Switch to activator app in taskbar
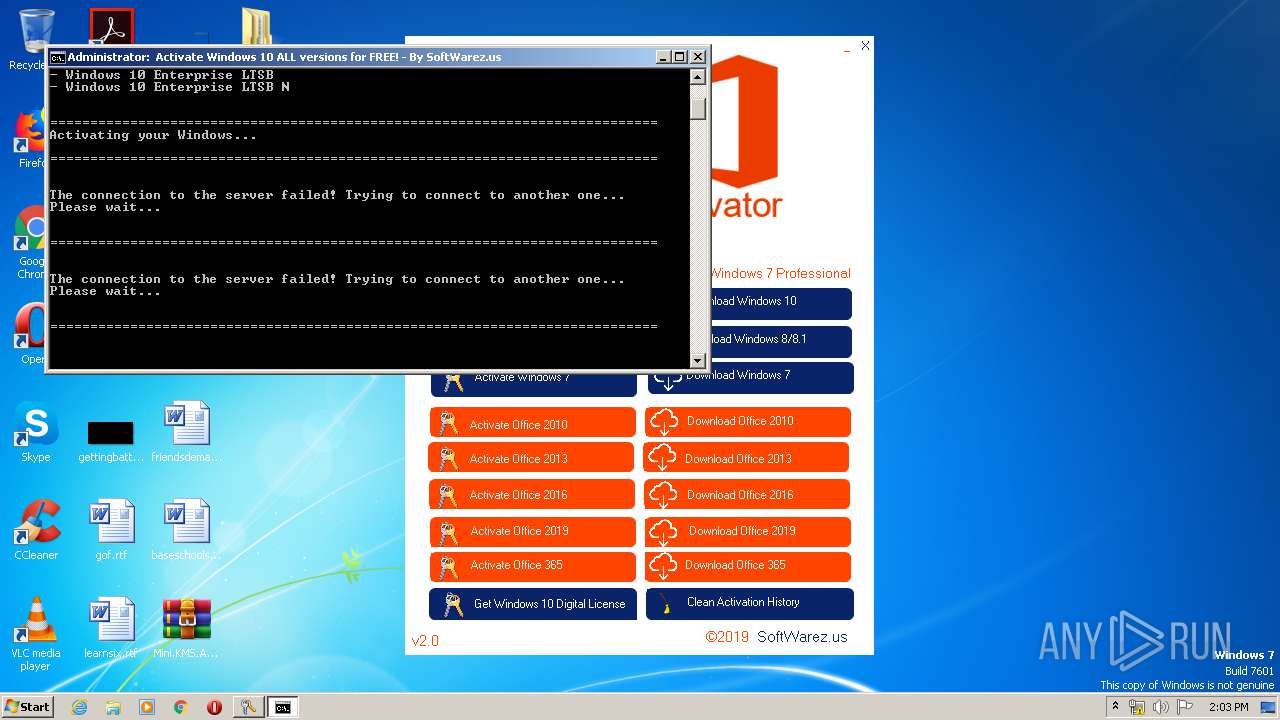Viewport: 1280px width, 720px height. point(248,707)
